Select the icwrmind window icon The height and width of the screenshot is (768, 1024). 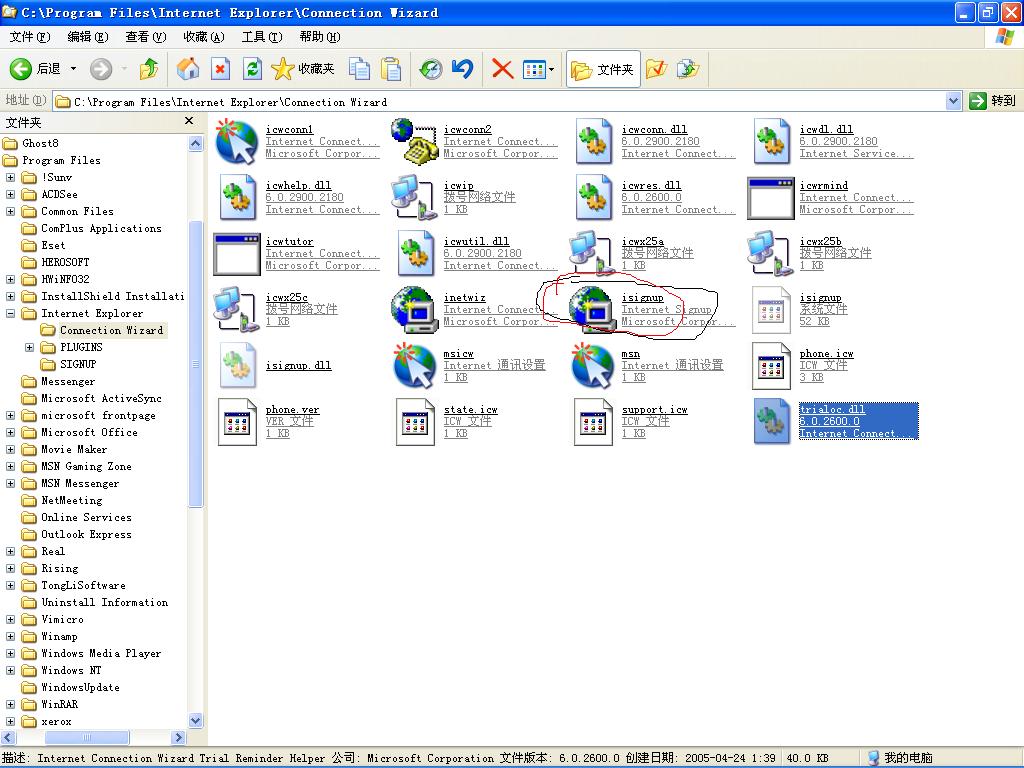pos(771,199)
